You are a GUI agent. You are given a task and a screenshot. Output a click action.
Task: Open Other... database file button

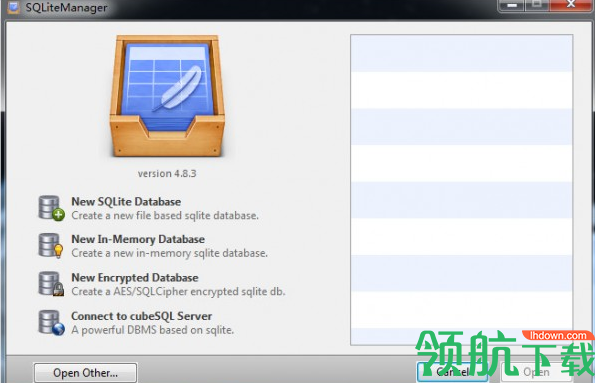[85, 373]
